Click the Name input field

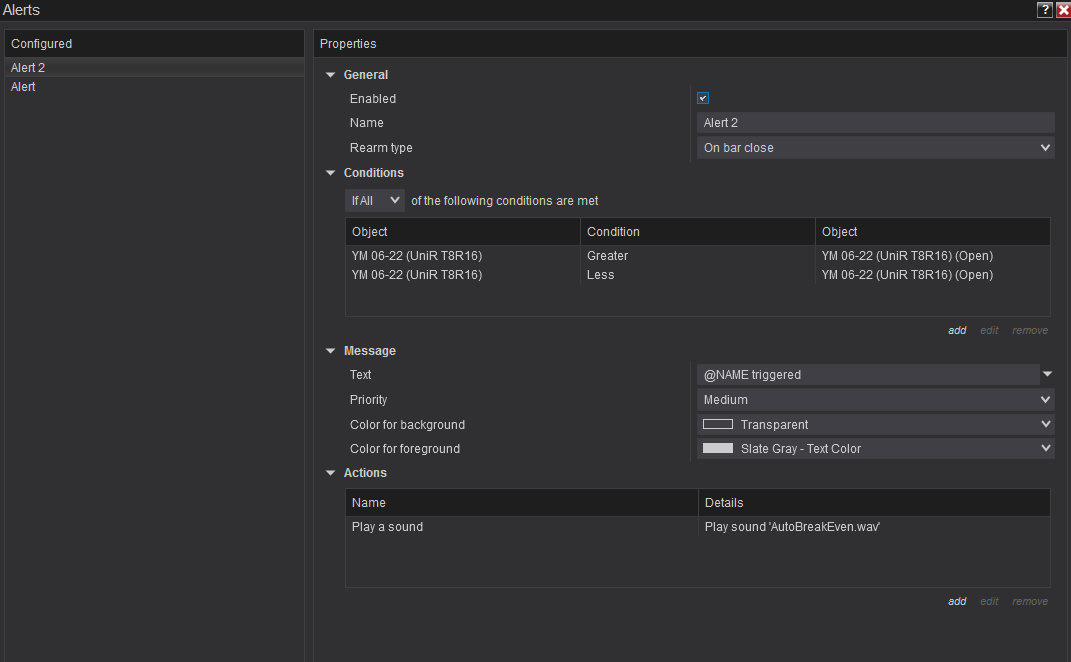(875, 123)
